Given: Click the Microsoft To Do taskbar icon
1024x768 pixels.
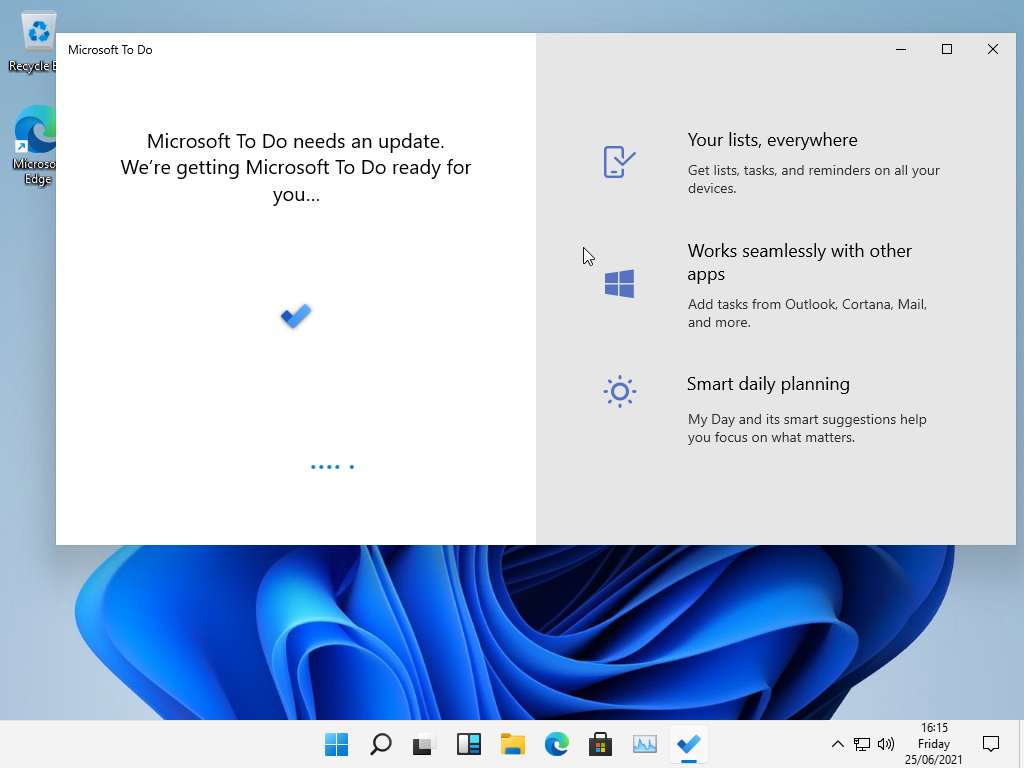Looking at the screenshot, I should [688, 744].
